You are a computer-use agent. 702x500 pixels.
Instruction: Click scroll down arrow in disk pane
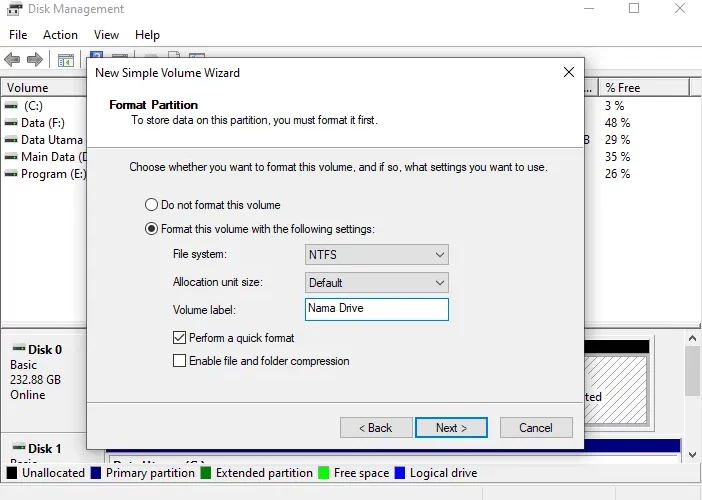692,455
